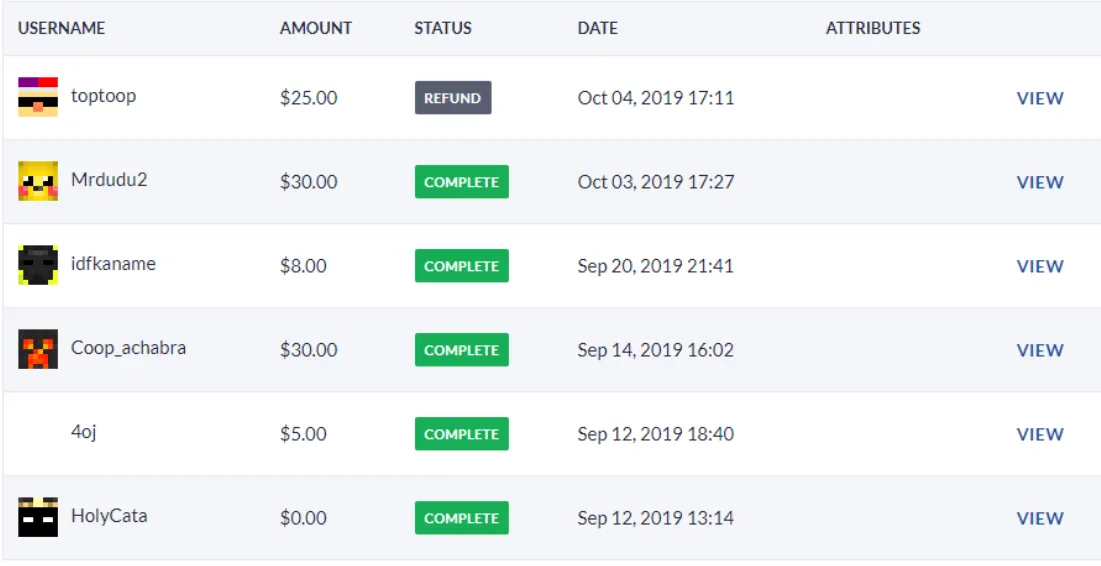Open Coop_achabra's payment details via View
Viewport: 1101px width, 566px height.
1039,350
